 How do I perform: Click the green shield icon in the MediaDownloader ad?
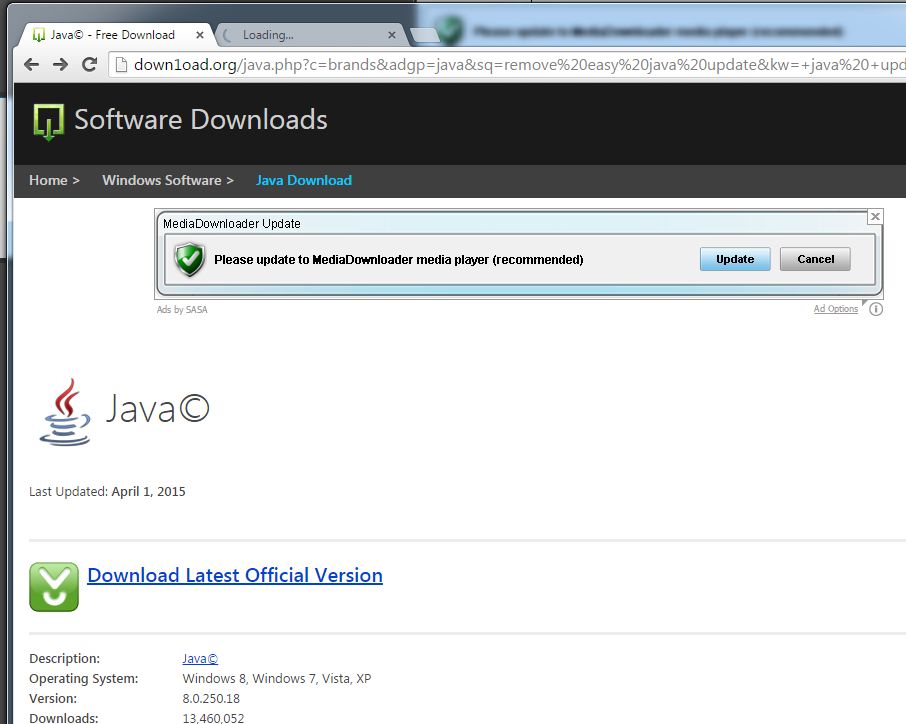[190, 259]
